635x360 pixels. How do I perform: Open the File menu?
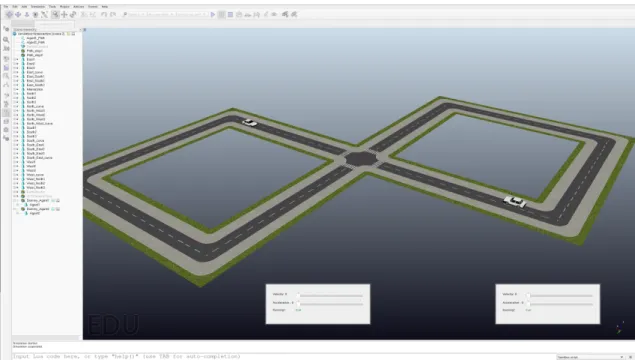[x=6, y=6]
